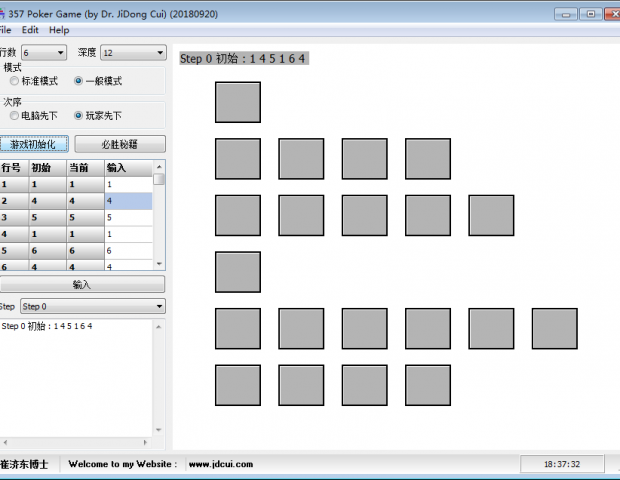Screen dimensions: 620x480
Task: Open the Help menu
Action: [59, 30]
